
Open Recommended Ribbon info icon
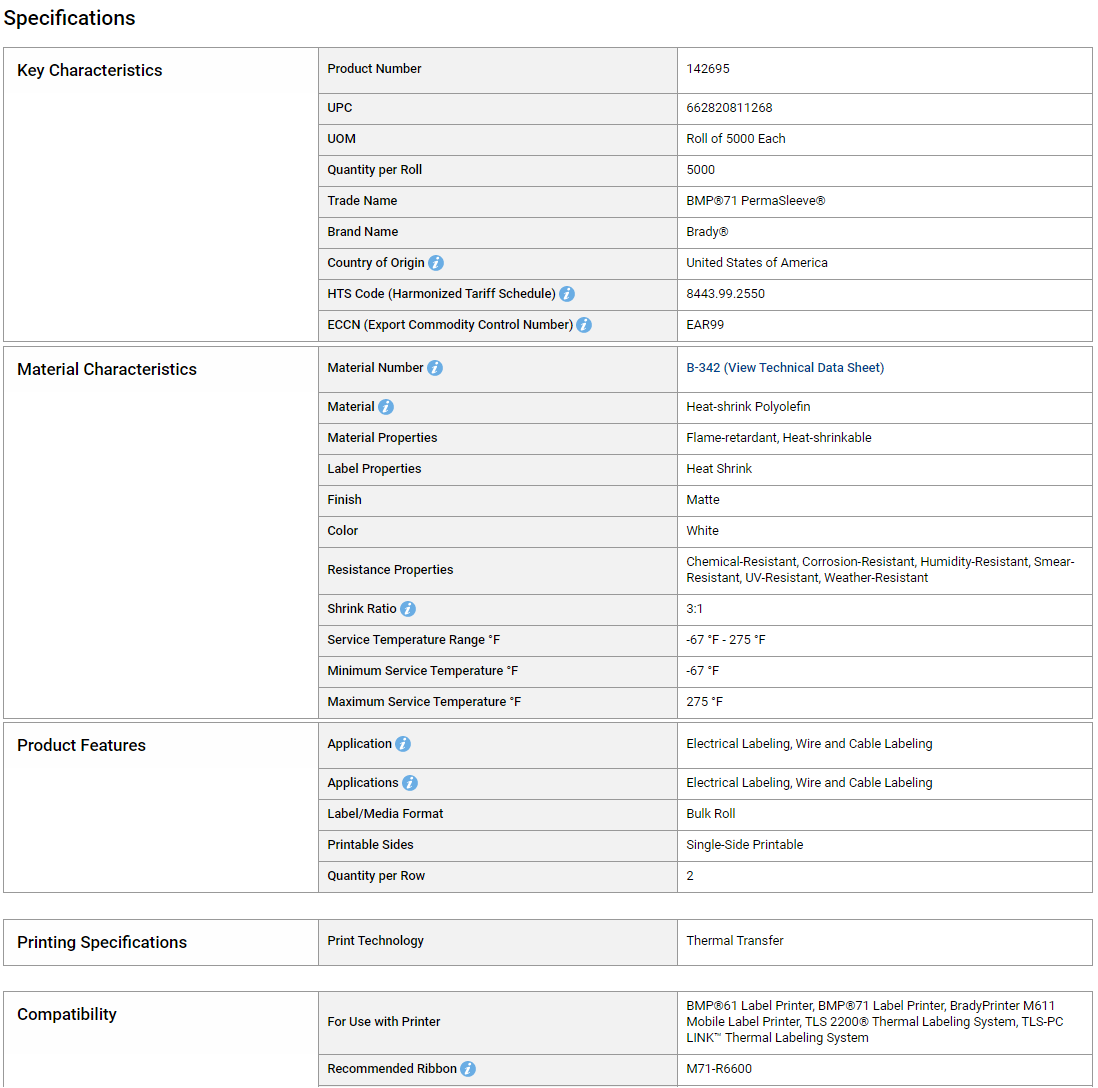(x=468, y=1069)
